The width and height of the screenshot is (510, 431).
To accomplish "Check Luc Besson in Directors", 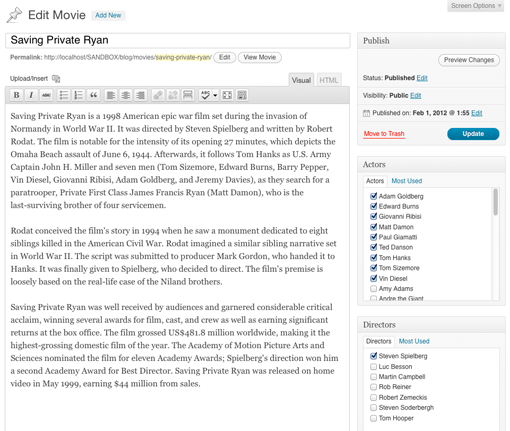I will [x=374, y=367].
